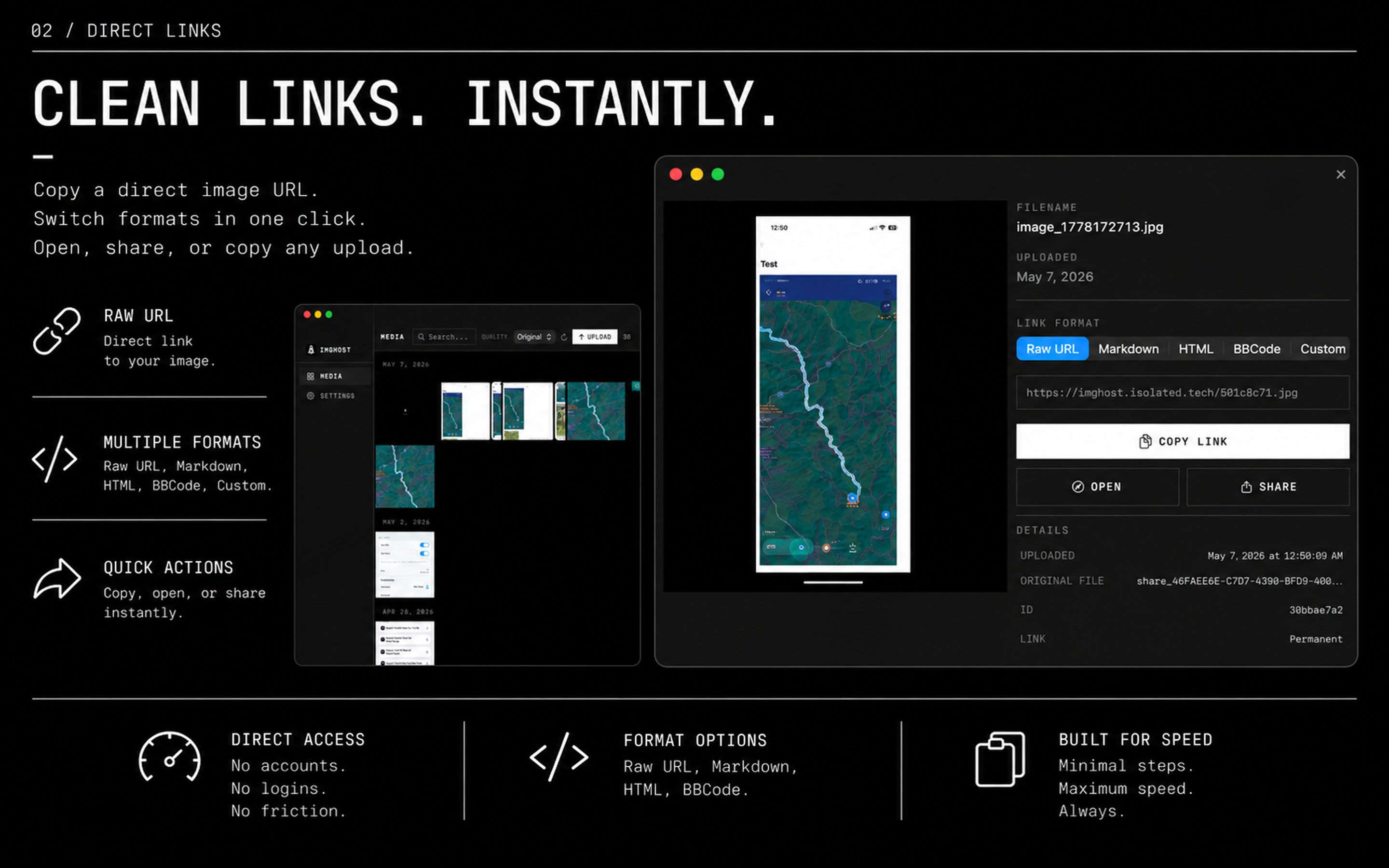
Task: Click the APR 28, 2026 date header
Action: 408,611
